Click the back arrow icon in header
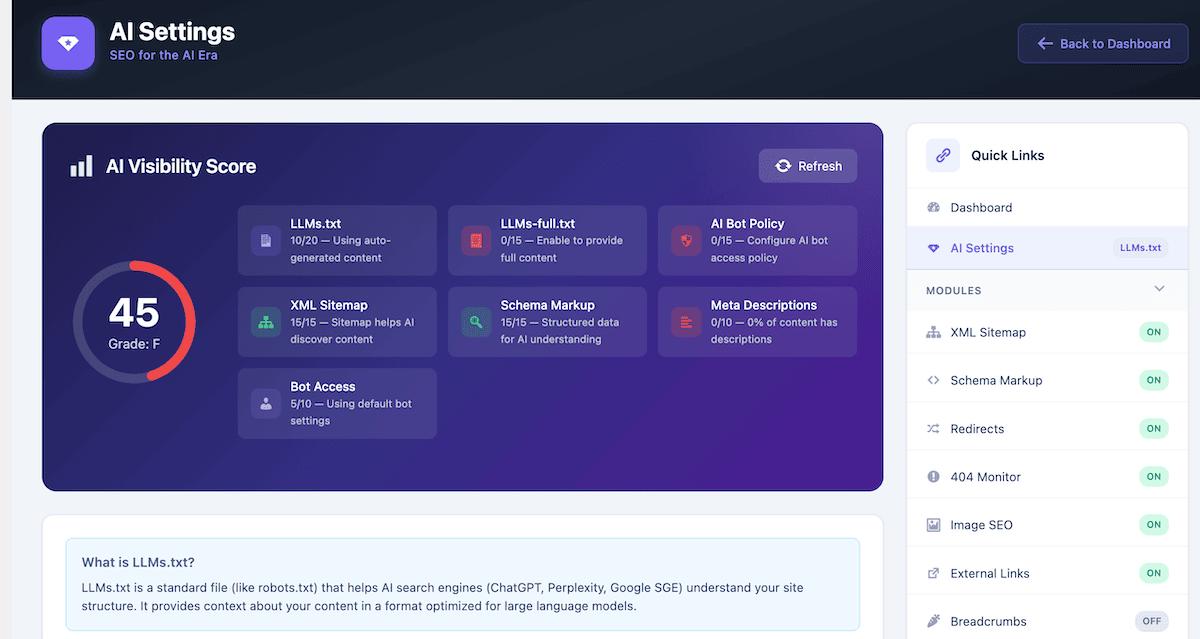The width and height of the screenshot is (1200, 639). 1045,44
